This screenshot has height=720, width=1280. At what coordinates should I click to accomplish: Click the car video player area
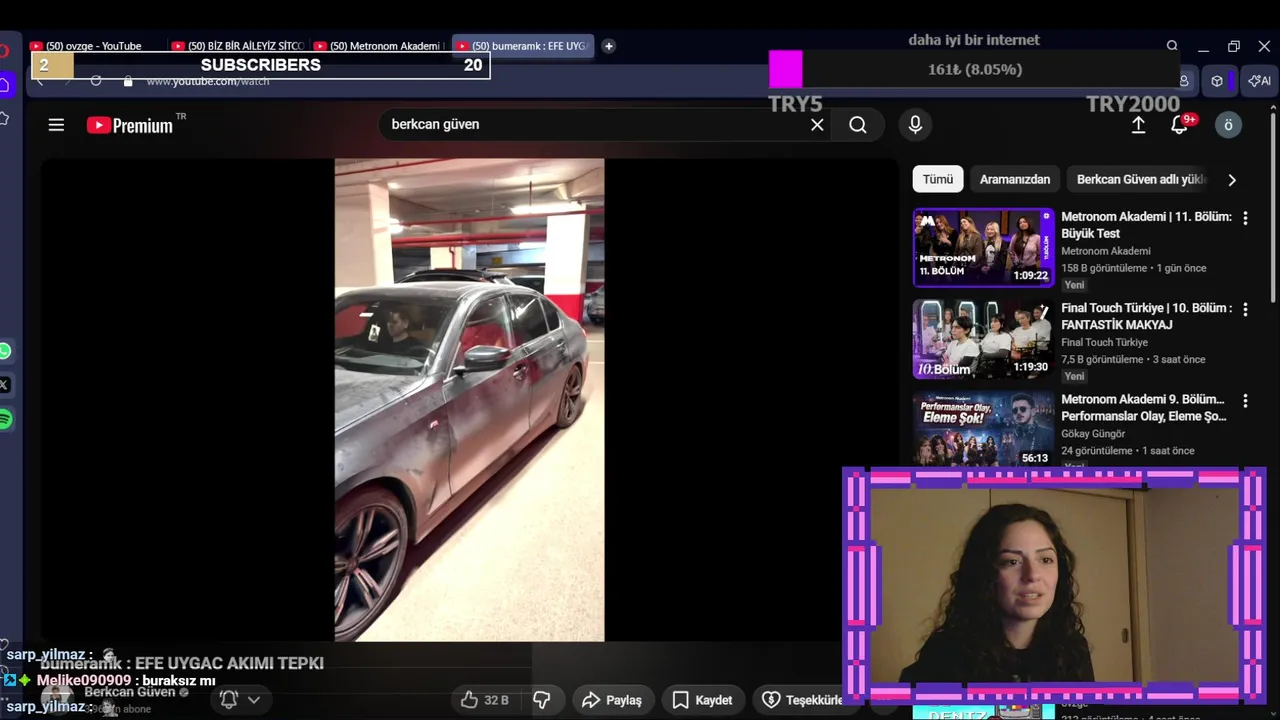point(469,400)
